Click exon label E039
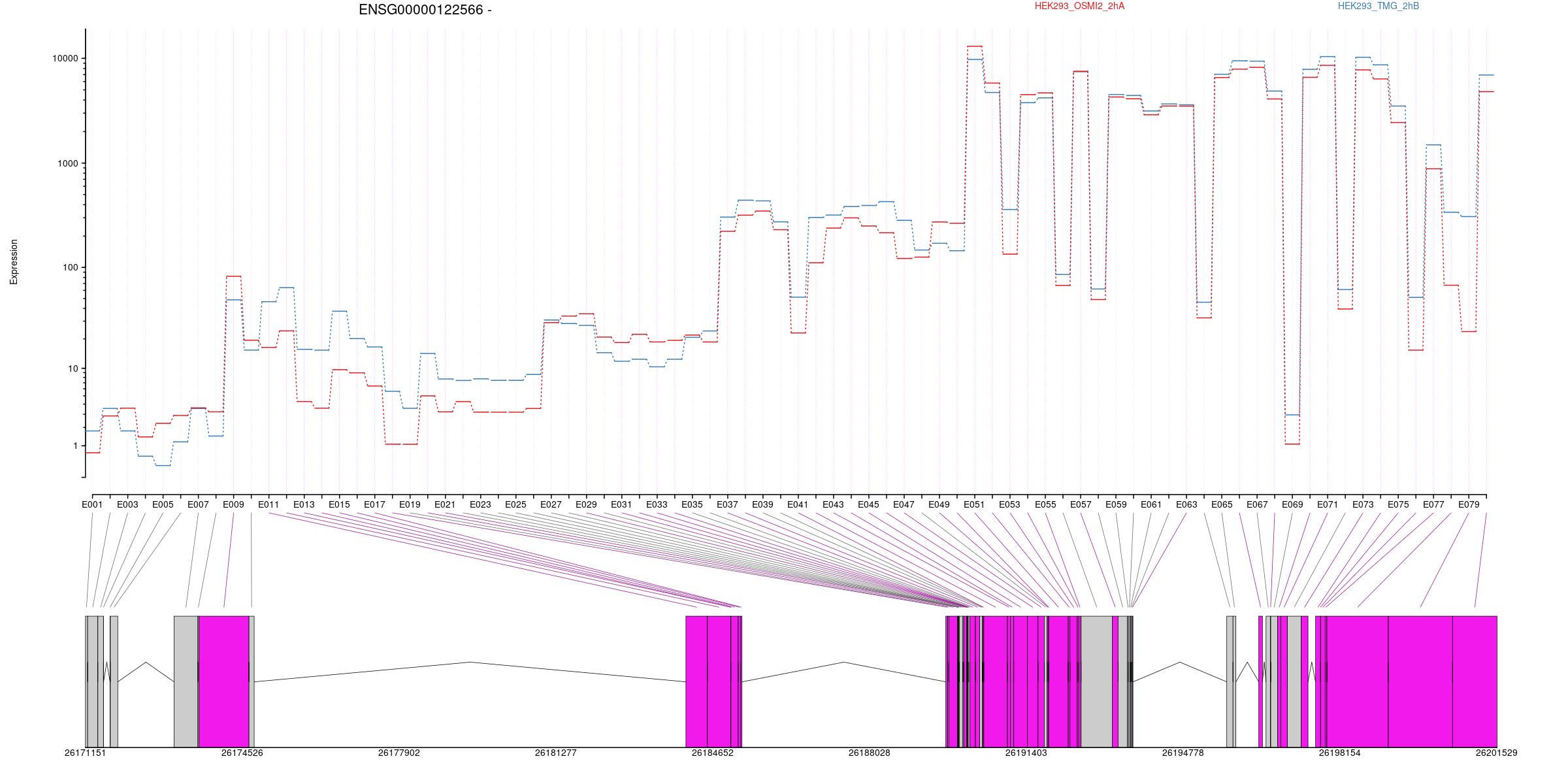1568x784 pixels. [x=762, y=504]
